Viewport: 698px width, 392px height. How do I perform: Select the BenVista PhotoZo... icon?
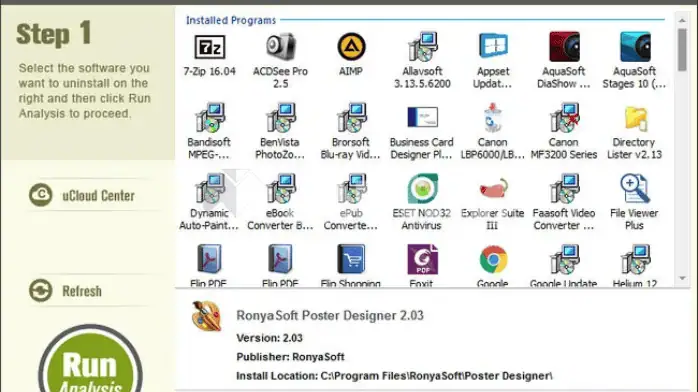[280, 118]
